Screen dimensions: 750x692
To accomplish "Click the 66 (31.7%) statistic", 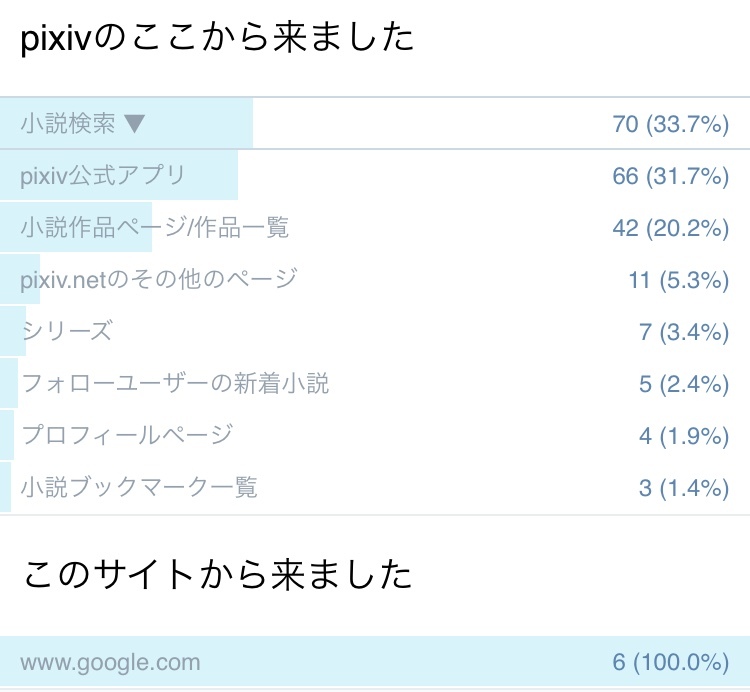I will tap(671, 176).
